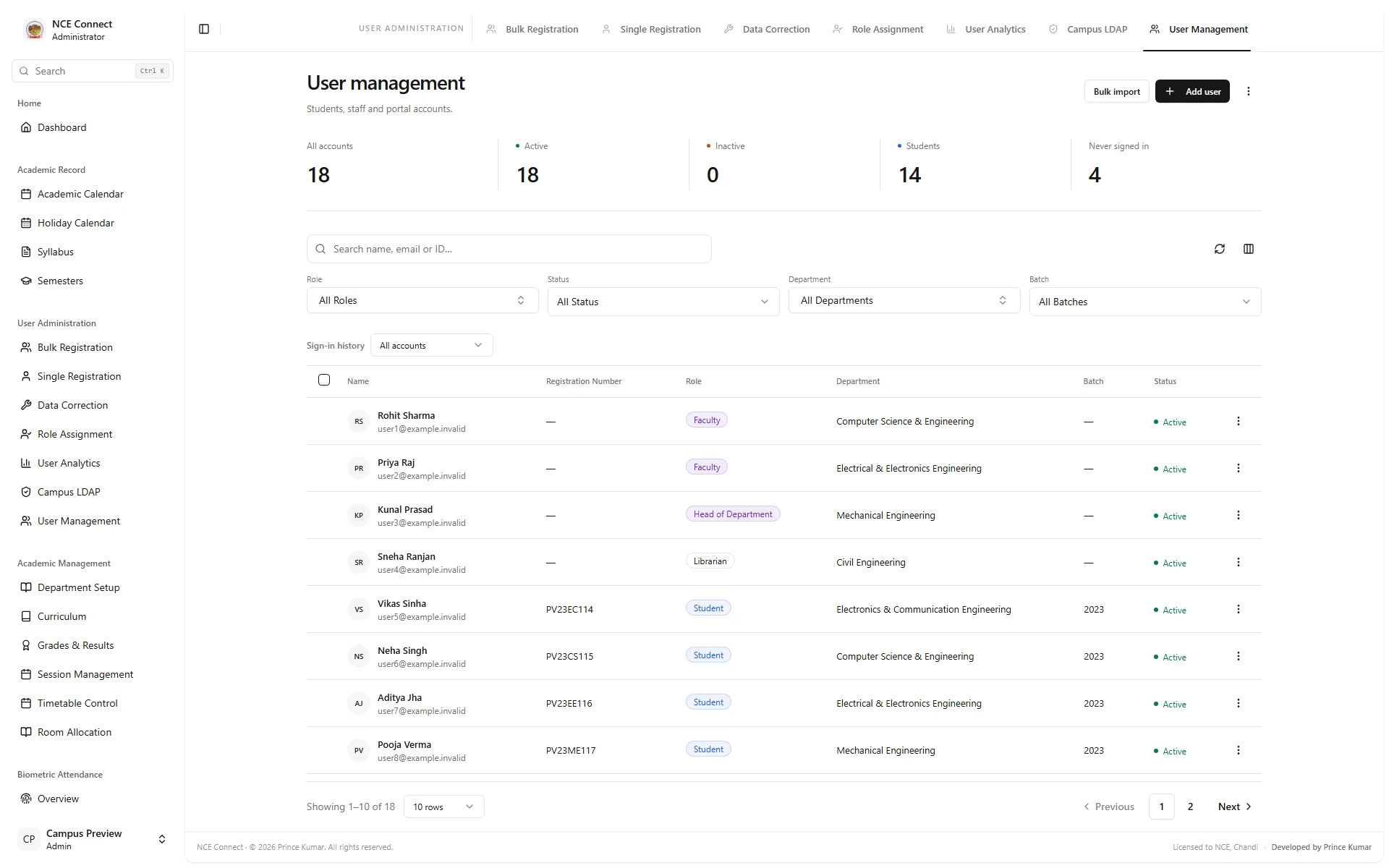Screen dimensions: 1389x868
Task: Click the Head of Department role badge
Action: (x=733, y=514)
